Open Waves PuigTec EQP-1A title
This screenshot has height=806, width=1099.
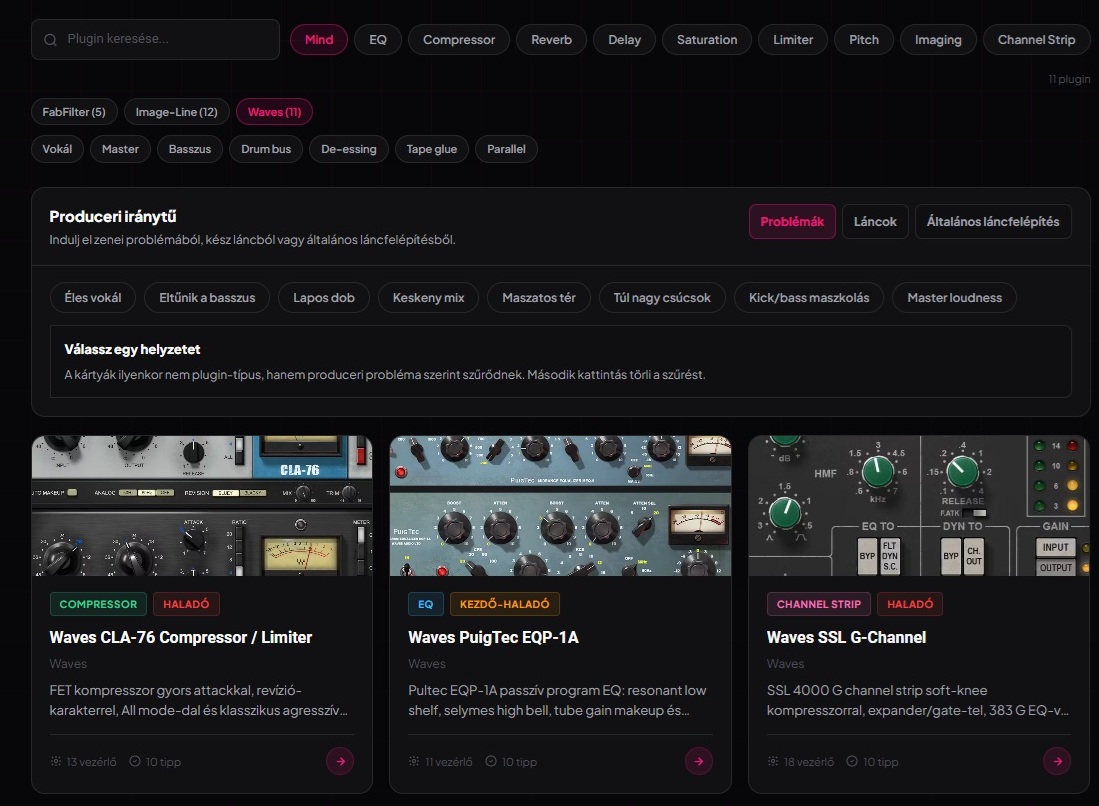click(x=493, y=637)
